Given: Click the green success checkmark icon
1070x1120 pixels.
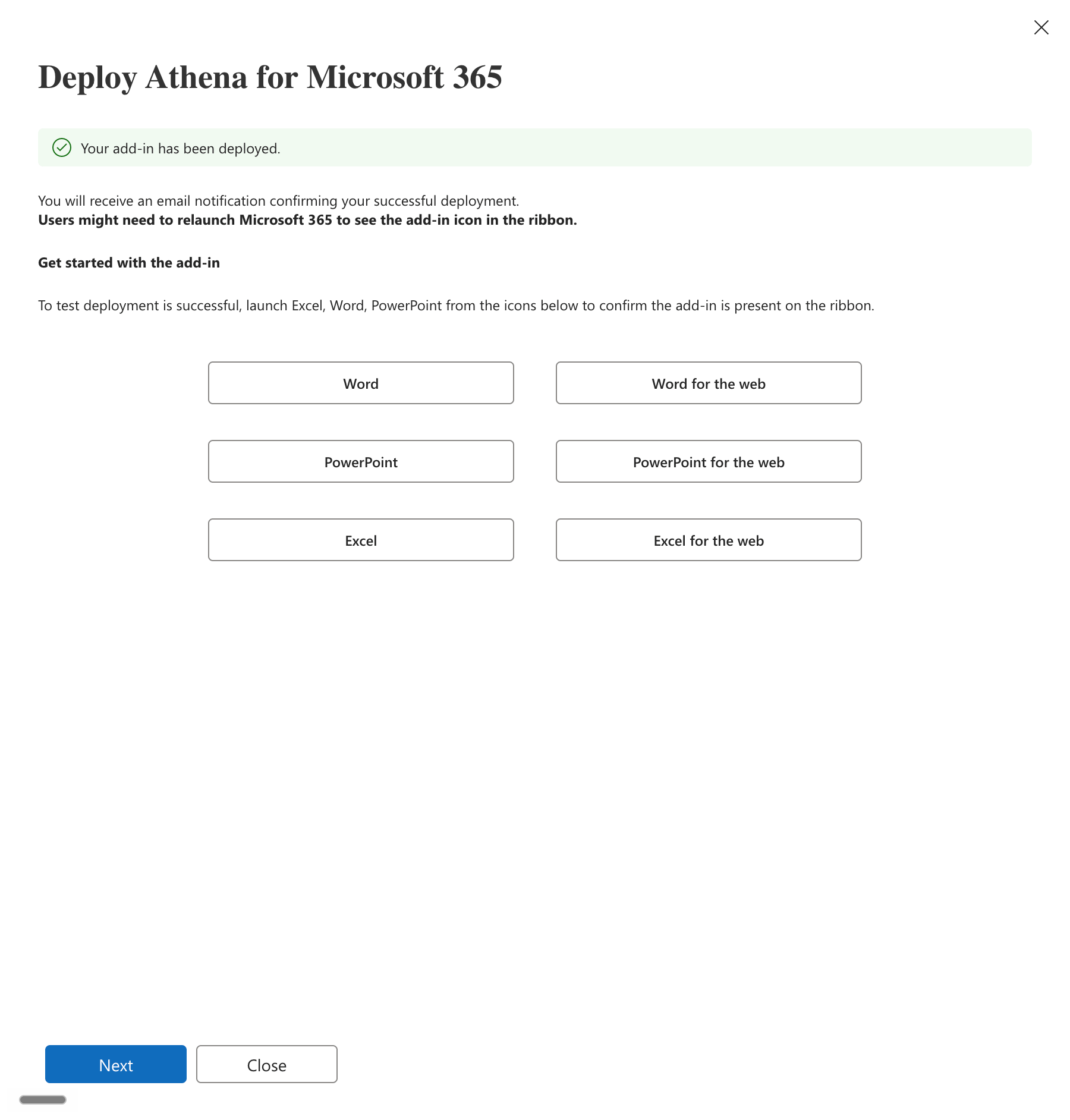Looking at the screenshot, I should click(x=62, y=147).
